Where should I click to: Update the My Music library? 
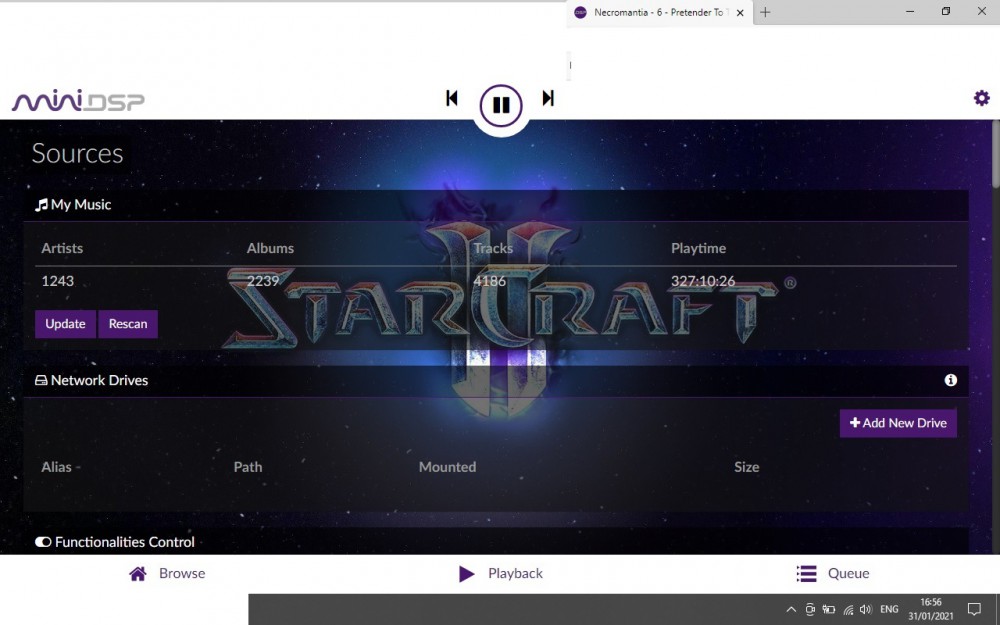[65, 324]
